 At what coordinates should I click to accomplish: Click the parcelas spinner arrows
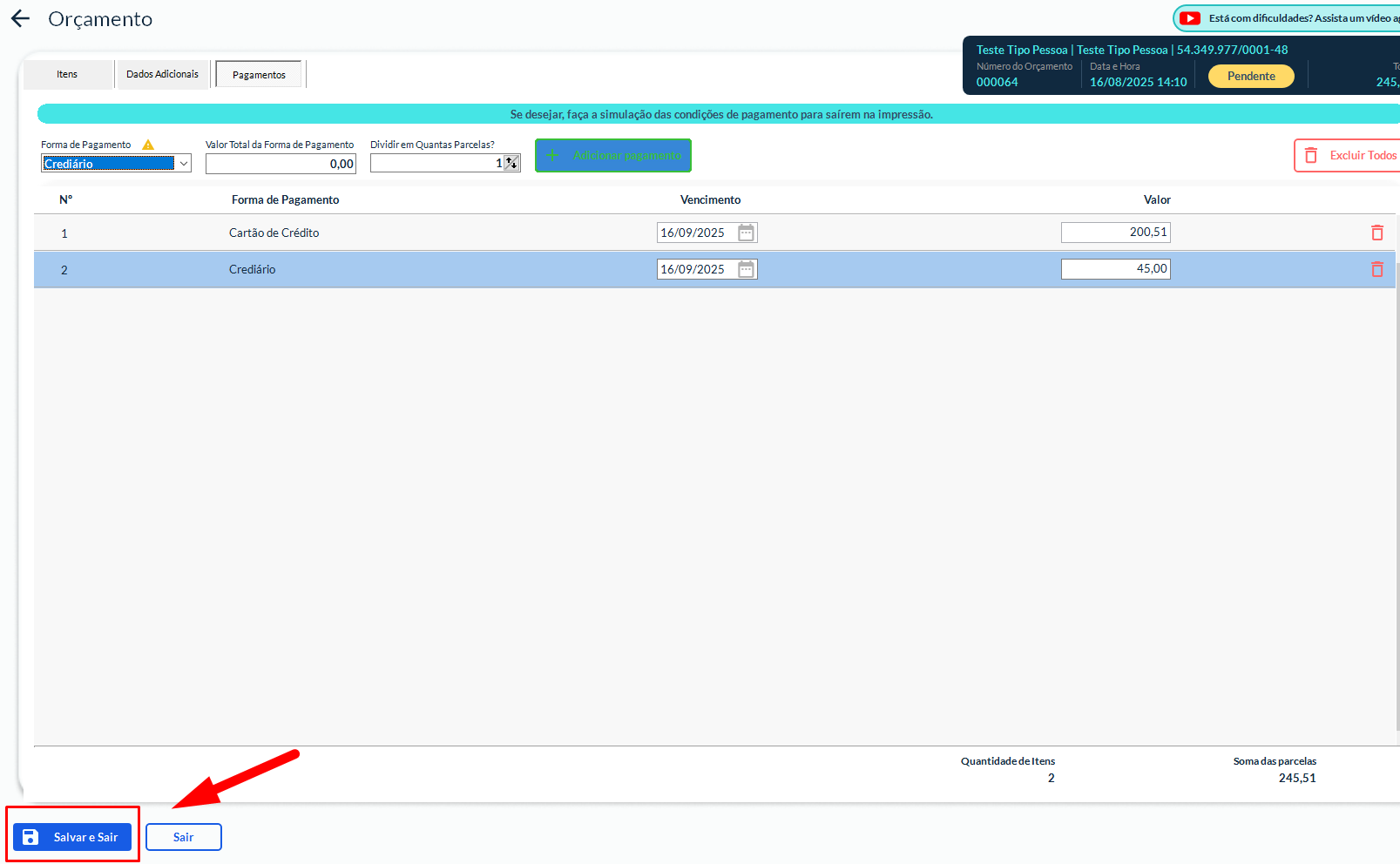(511, 163)
